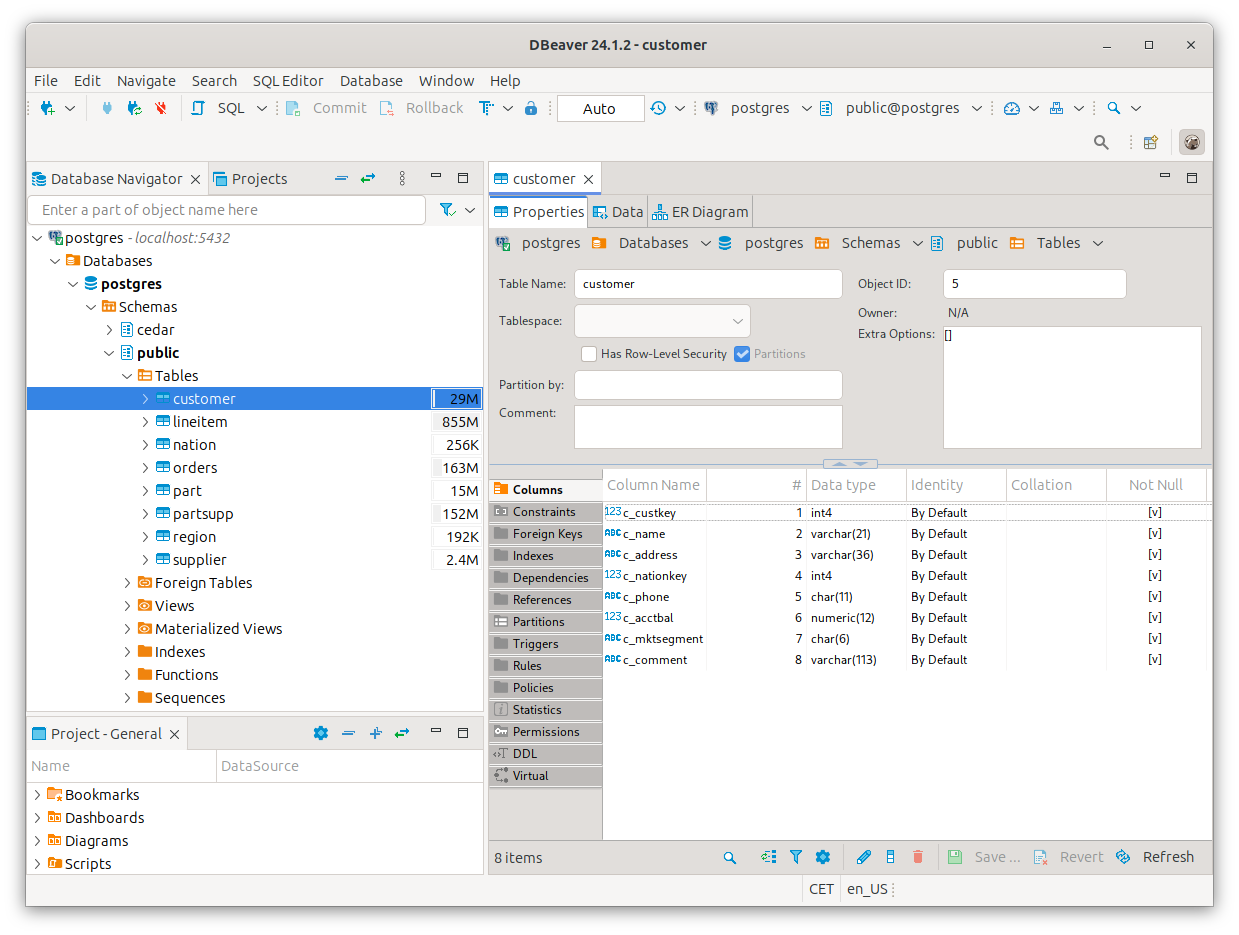Open the dashboard gauge icon in toolbar
Viewport: 1239px width, 935px height.
tap(1011, 108)
